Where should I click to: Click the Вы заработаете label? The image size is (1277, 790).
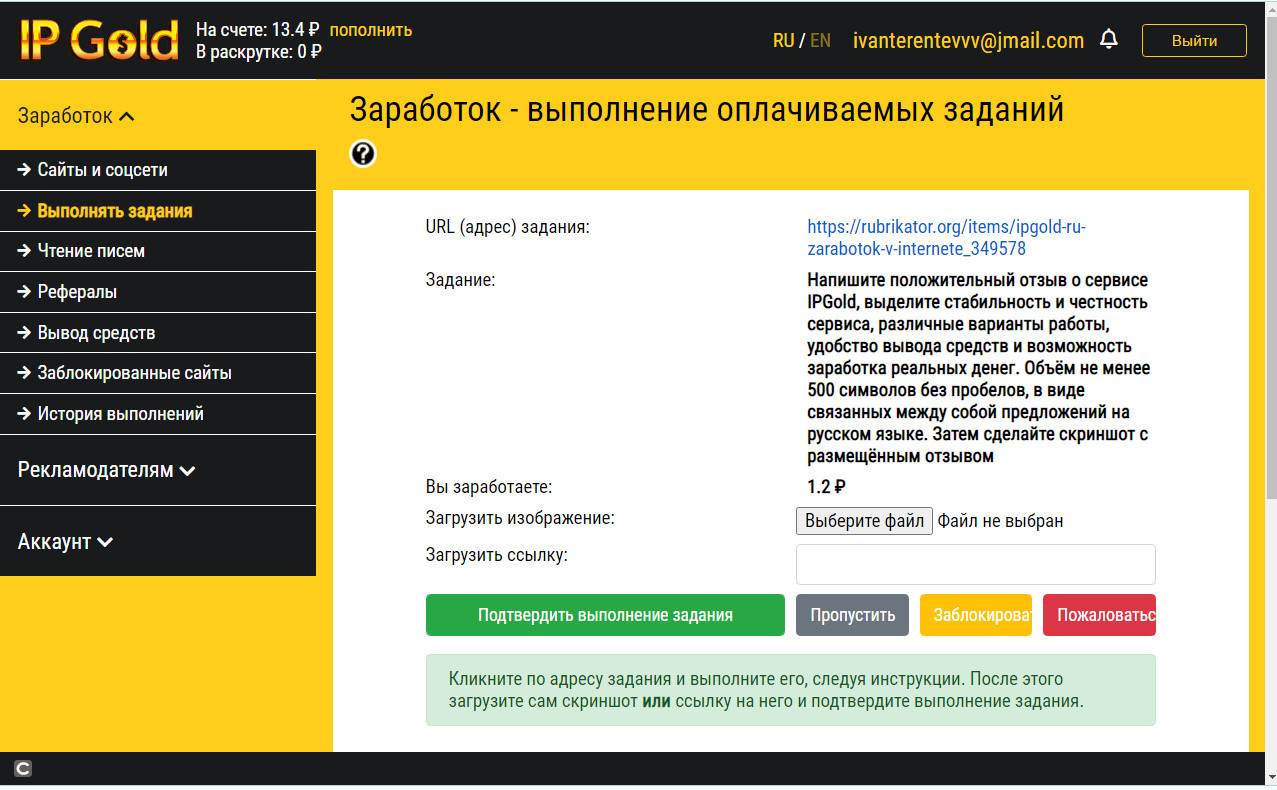[x=489, y=487]
